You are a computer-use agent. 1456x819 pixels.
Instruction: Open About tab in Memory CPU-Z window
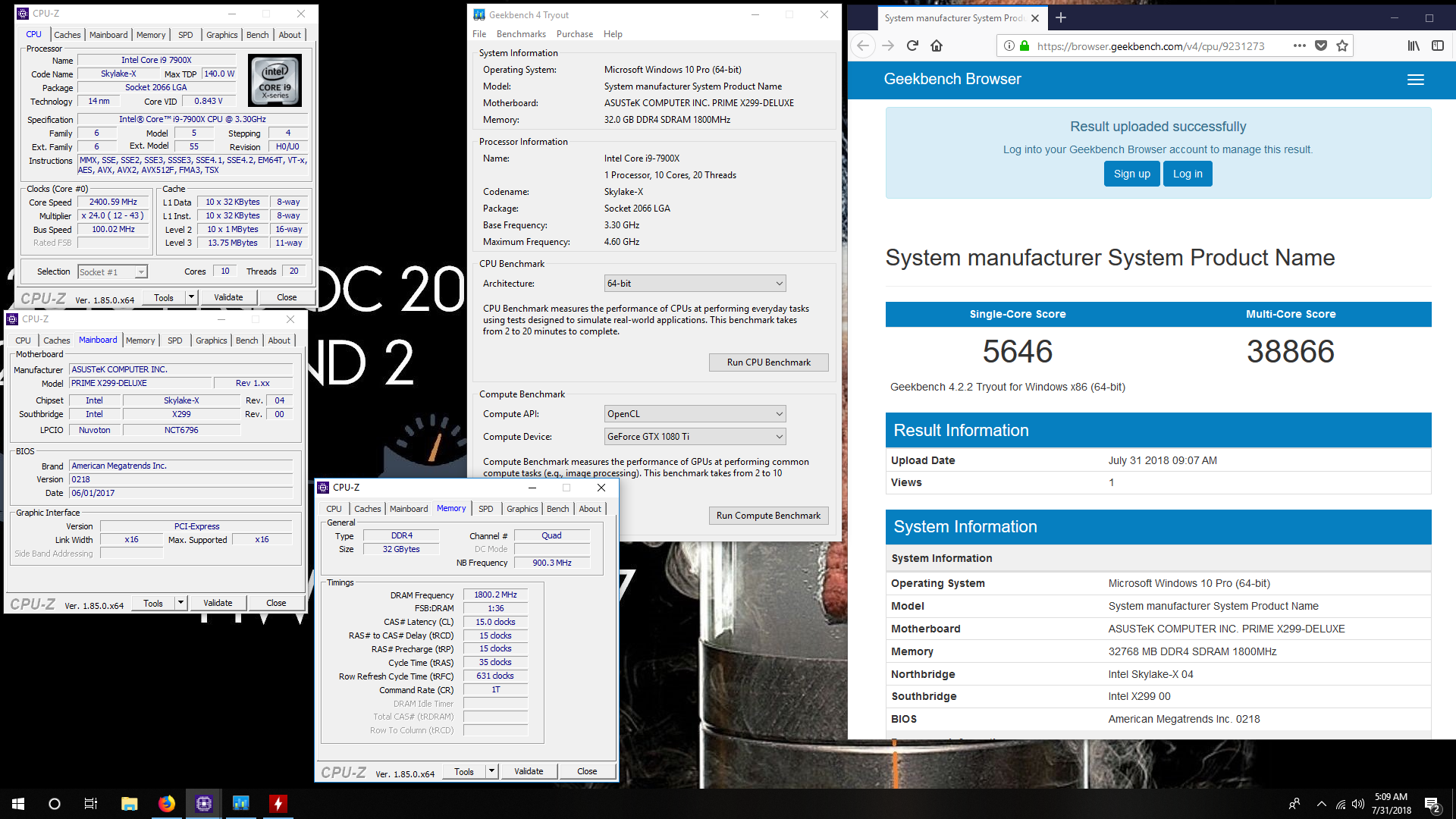pos(590,509)
